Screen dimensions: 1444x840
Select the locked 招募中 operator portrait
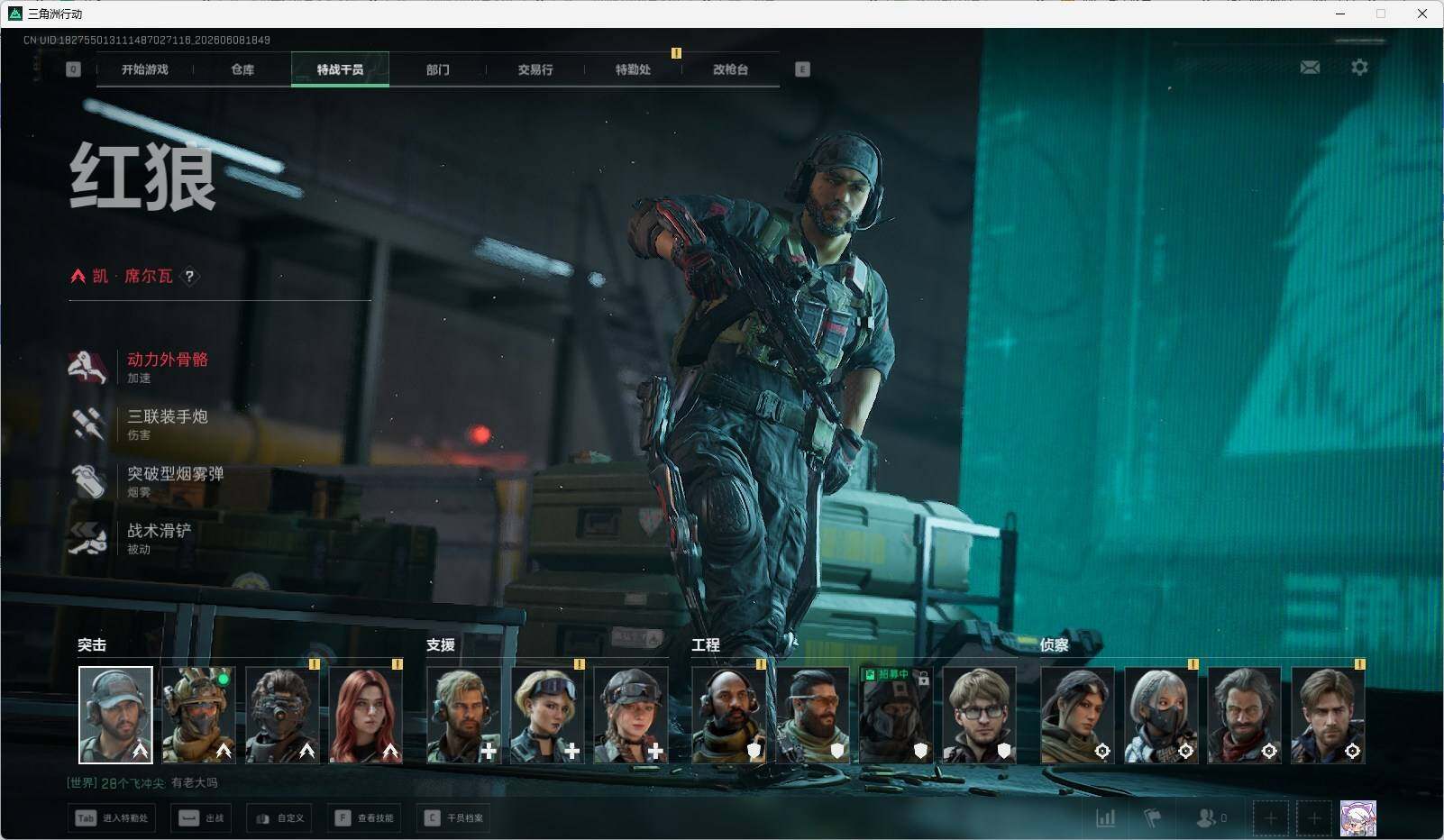point(896,715)
